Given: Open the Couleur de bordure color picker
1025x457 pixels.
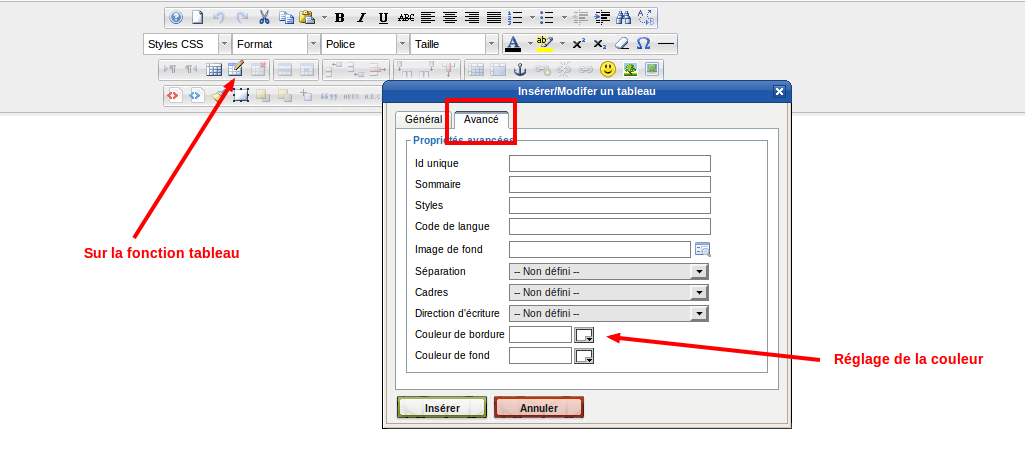Looking at the screenshot, I should [x=584, y=334].
